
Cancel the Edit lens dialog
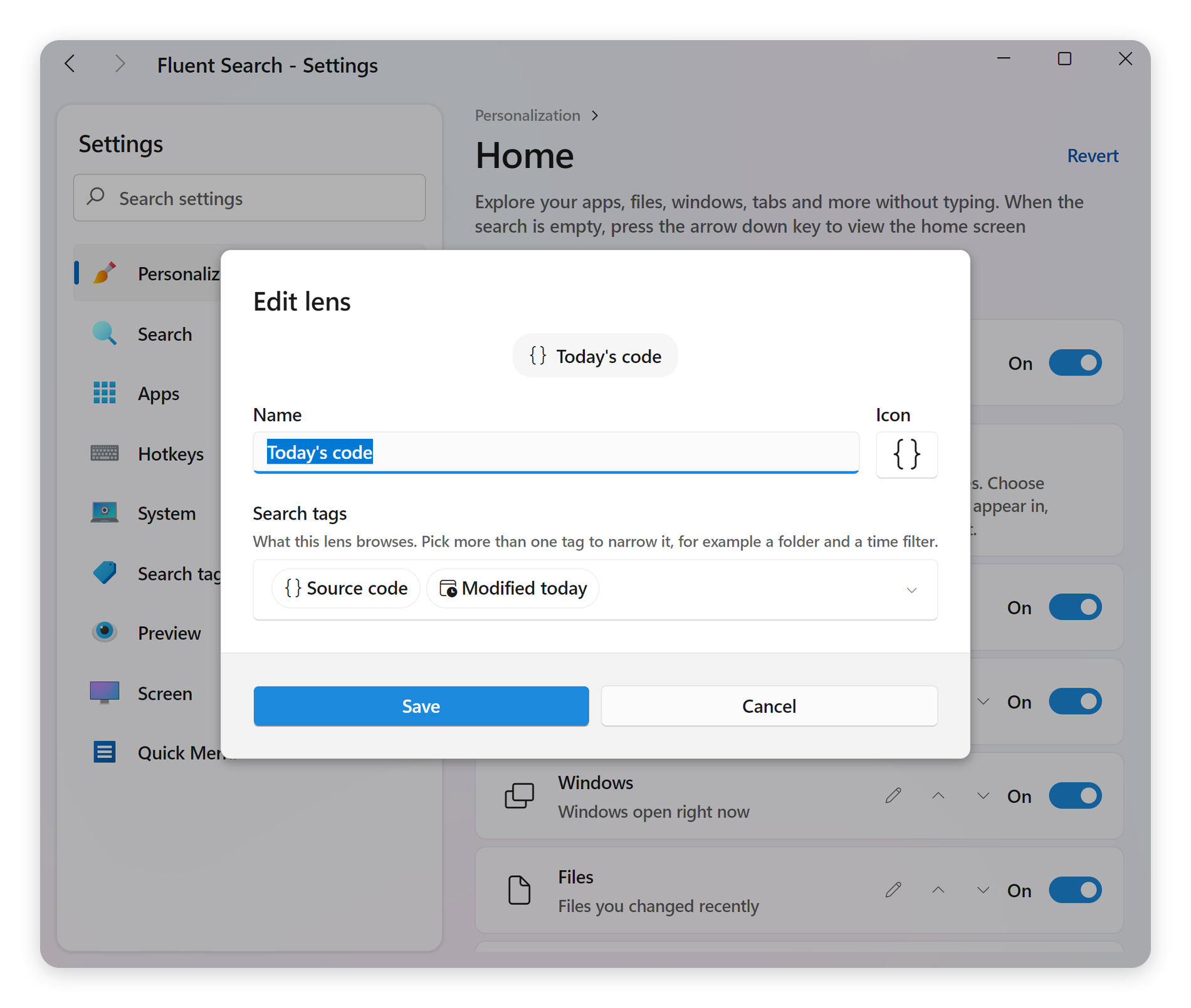(x=769, y=706)
